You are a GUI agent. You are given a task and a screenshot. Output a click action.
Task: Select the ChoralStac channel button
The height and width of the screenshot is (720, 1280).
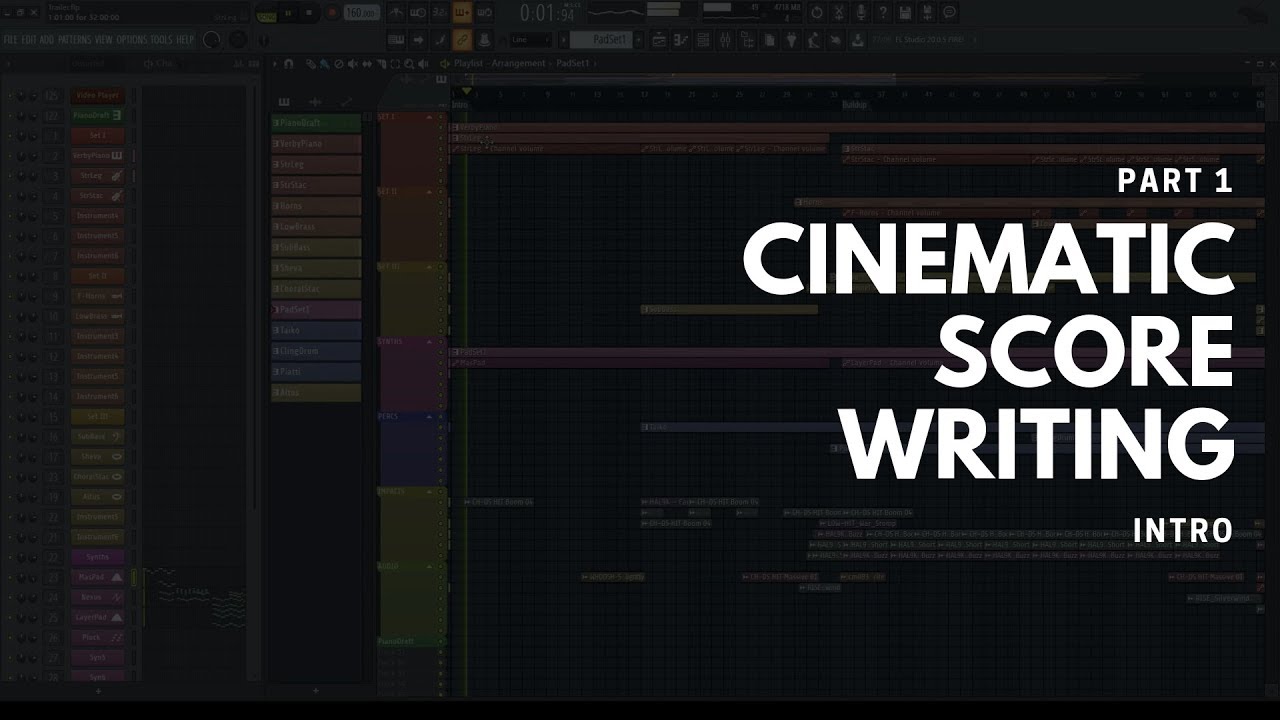click(98, 478)
